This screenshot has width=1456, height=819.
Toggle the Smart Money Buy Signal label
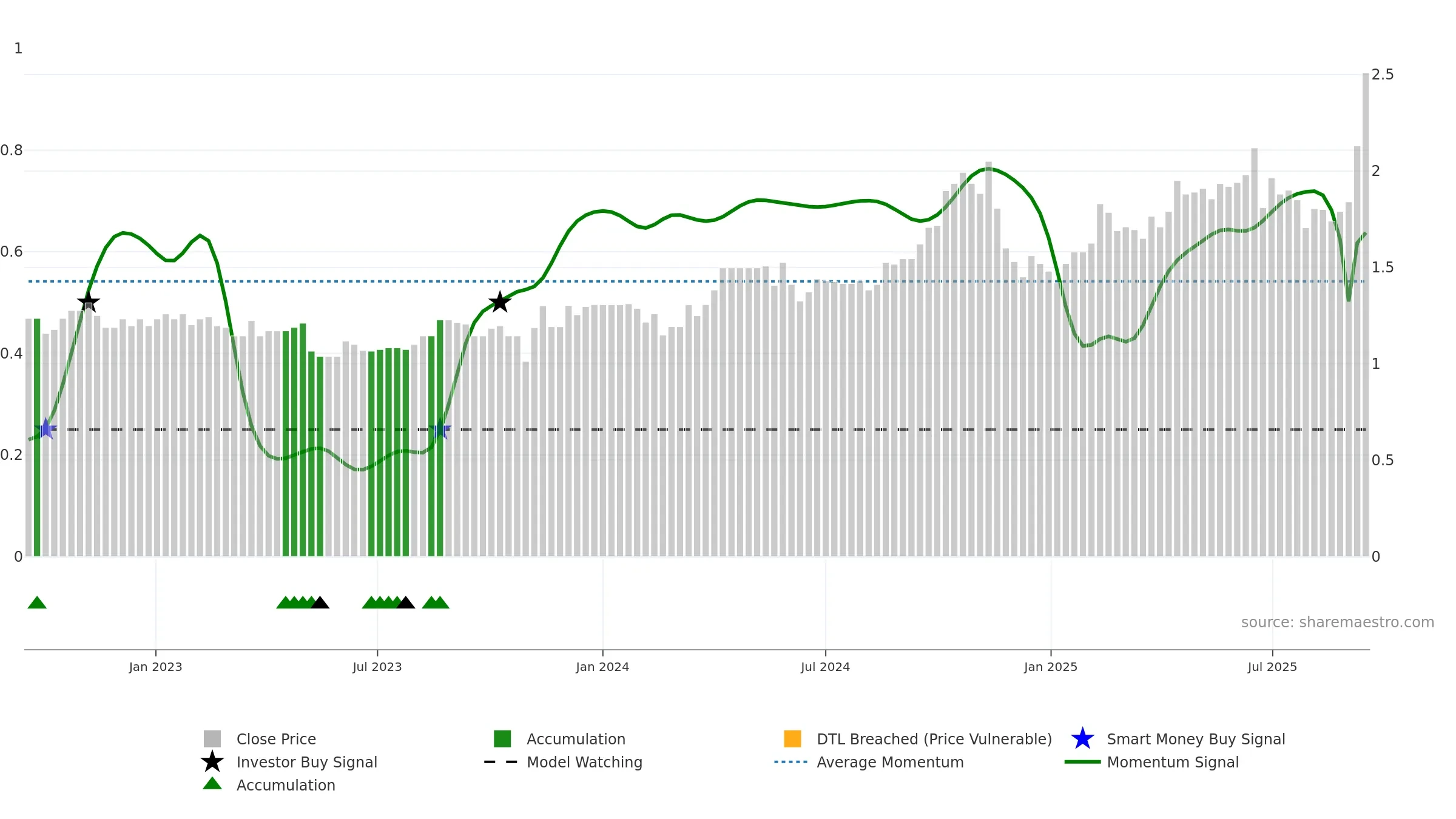pos(1196,739)
